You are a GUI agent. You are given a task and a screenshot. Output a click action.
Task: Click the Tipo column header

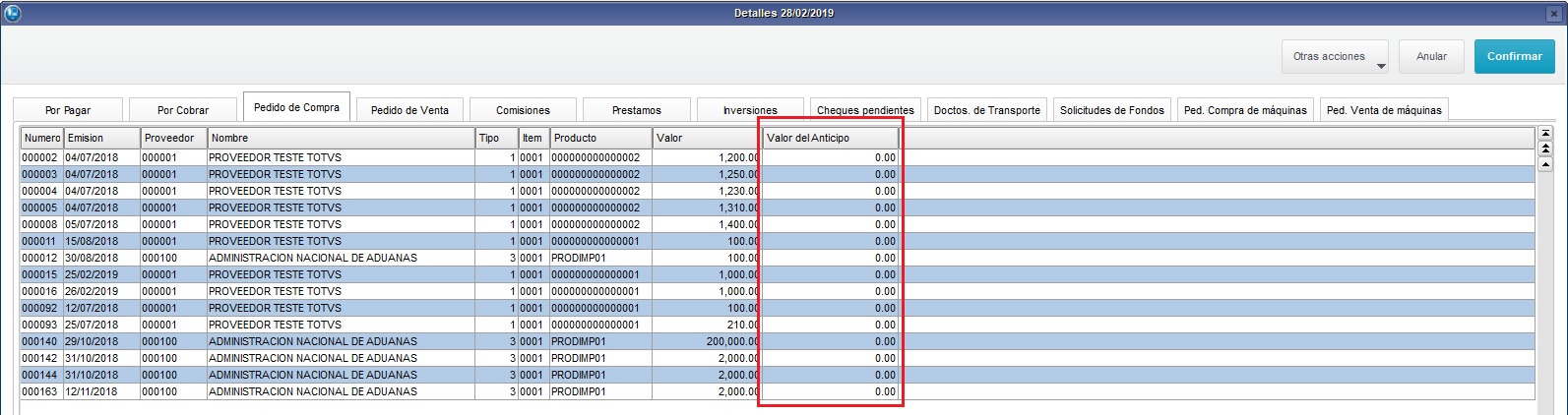pos(496,138)
